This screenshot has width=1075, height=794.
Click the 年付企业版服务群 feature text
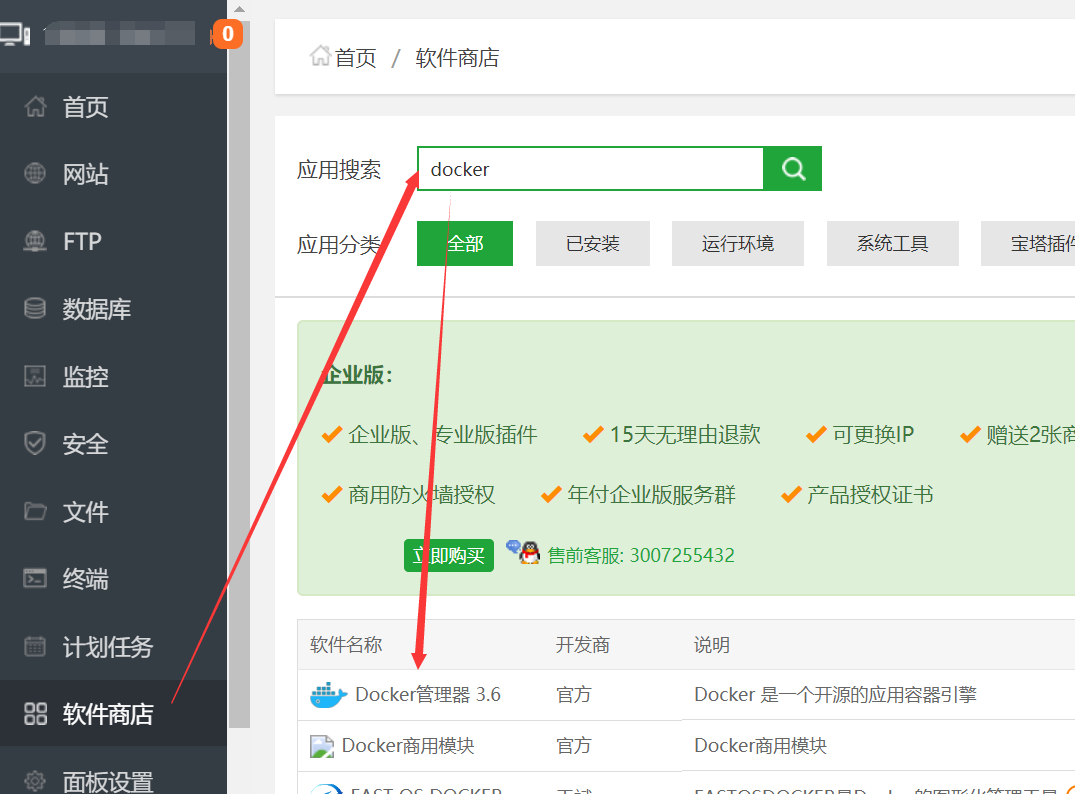pos(652,494)
